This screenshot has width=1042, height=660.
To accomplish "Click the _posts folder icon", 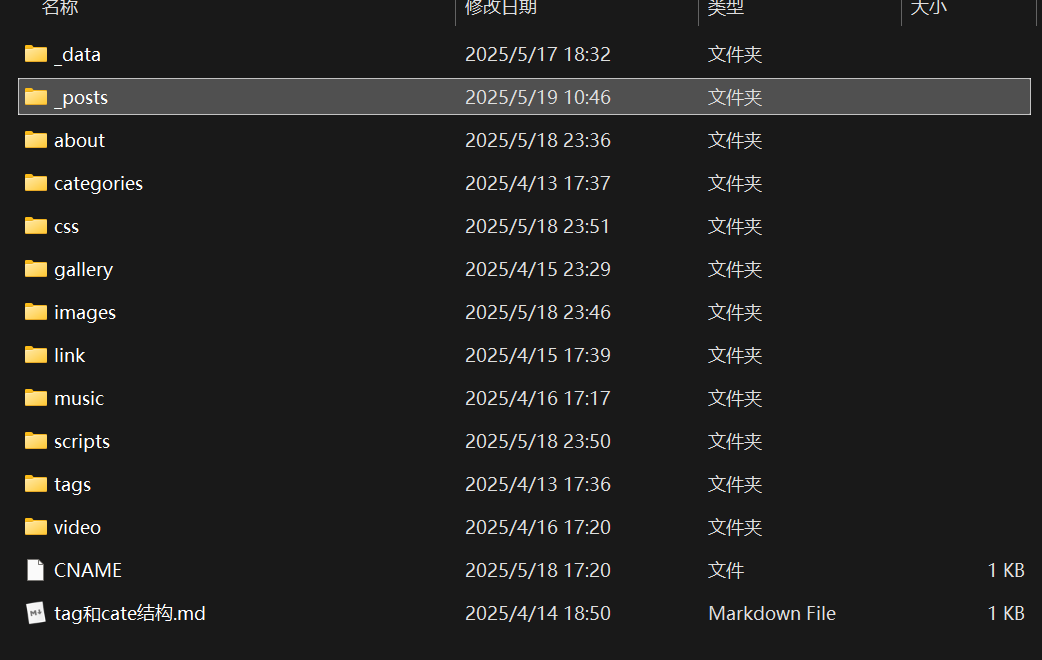I will (x=36, y=97).
